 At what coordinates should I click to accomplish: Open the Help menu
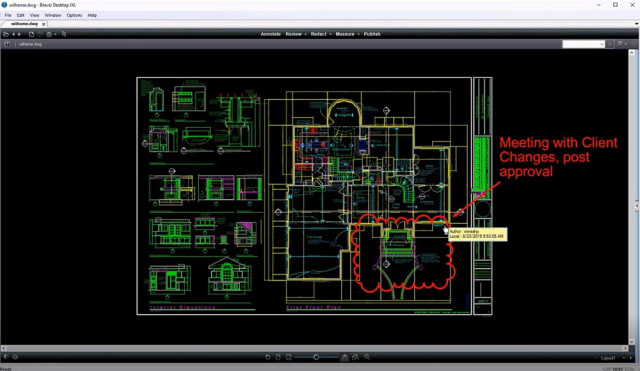click(x=92, y=15)
